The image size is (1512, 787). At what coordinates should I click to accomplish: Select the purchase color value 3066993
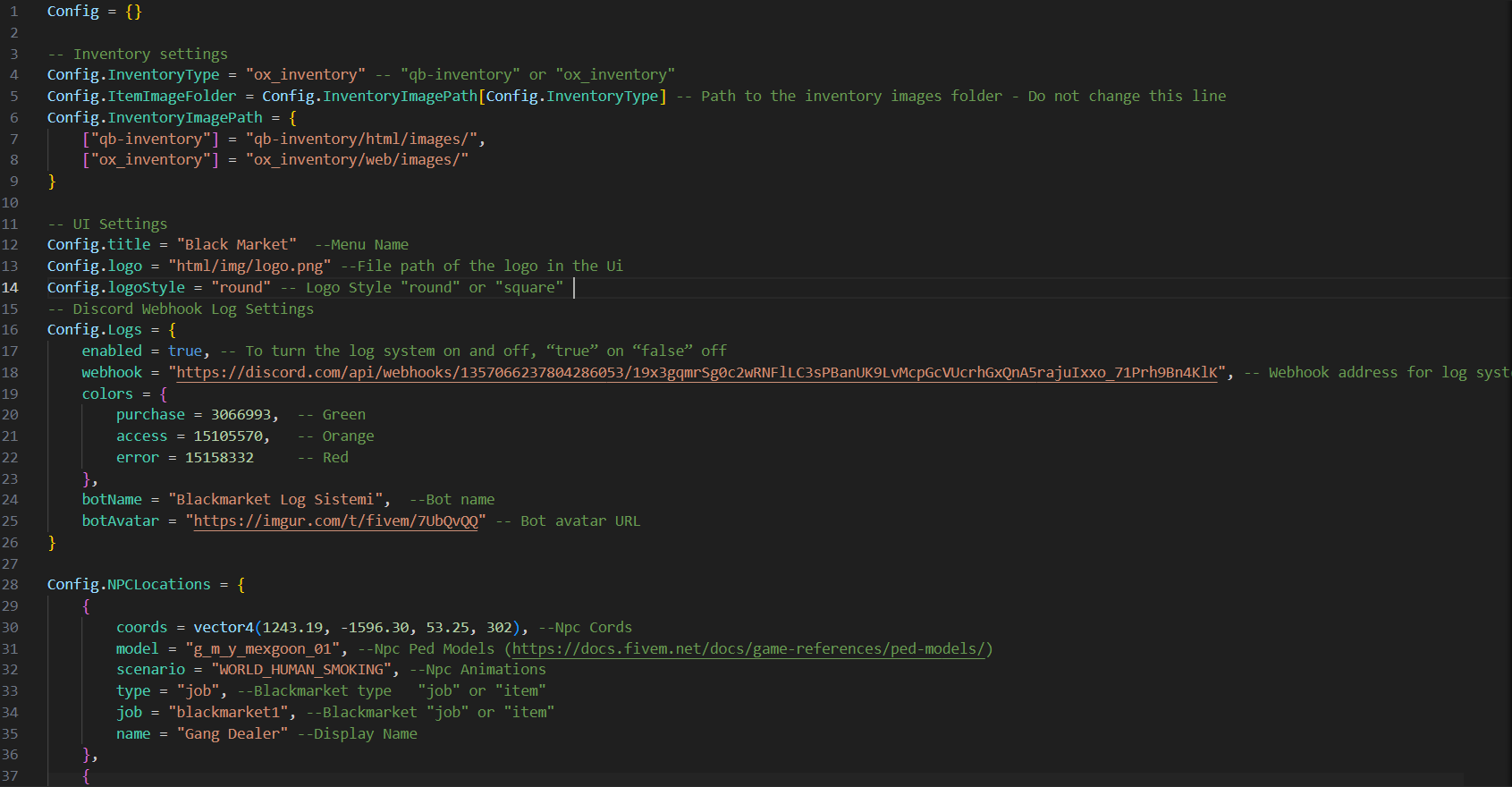[241, 414]
